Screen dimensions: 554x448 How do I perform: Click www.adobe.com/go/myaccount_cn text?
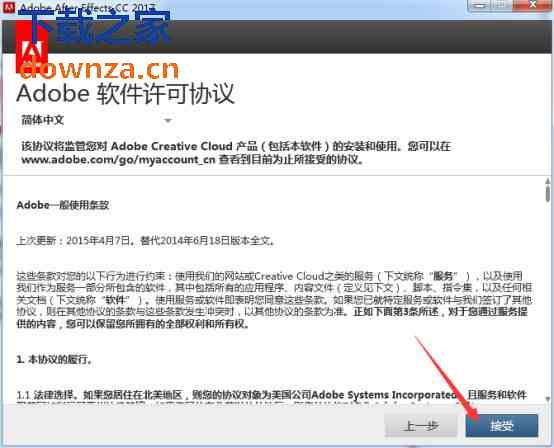(x=118, y=159)
